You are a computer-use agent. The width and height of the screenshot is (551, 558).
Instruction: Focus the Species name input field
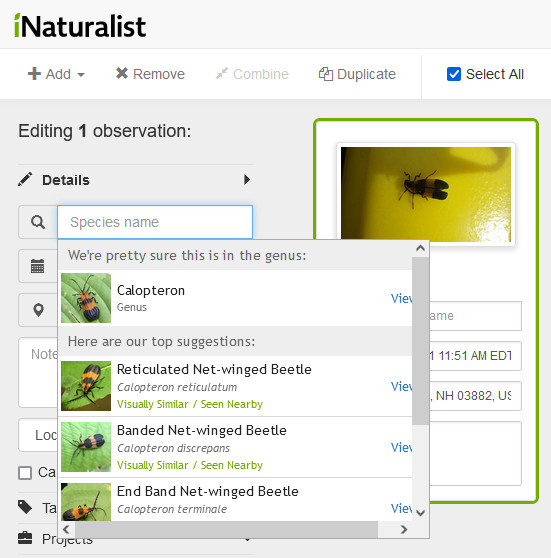tap(155, 222)
